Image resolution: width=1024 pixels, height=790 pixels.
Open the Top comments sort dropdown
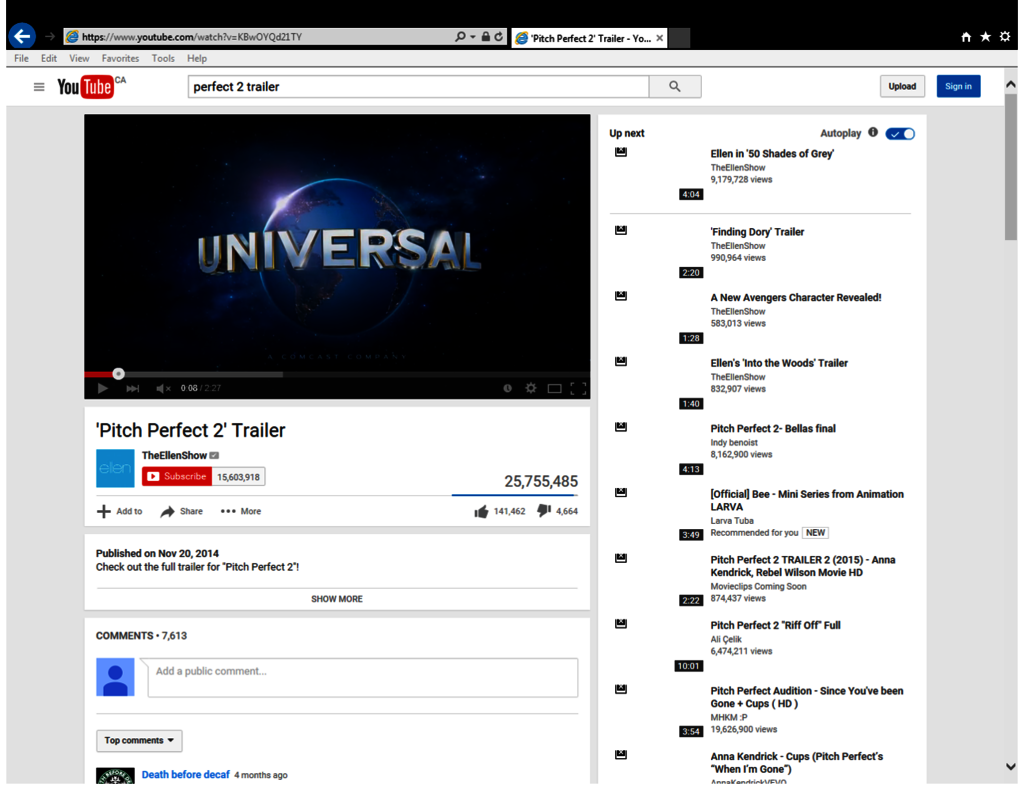(139, 740)
